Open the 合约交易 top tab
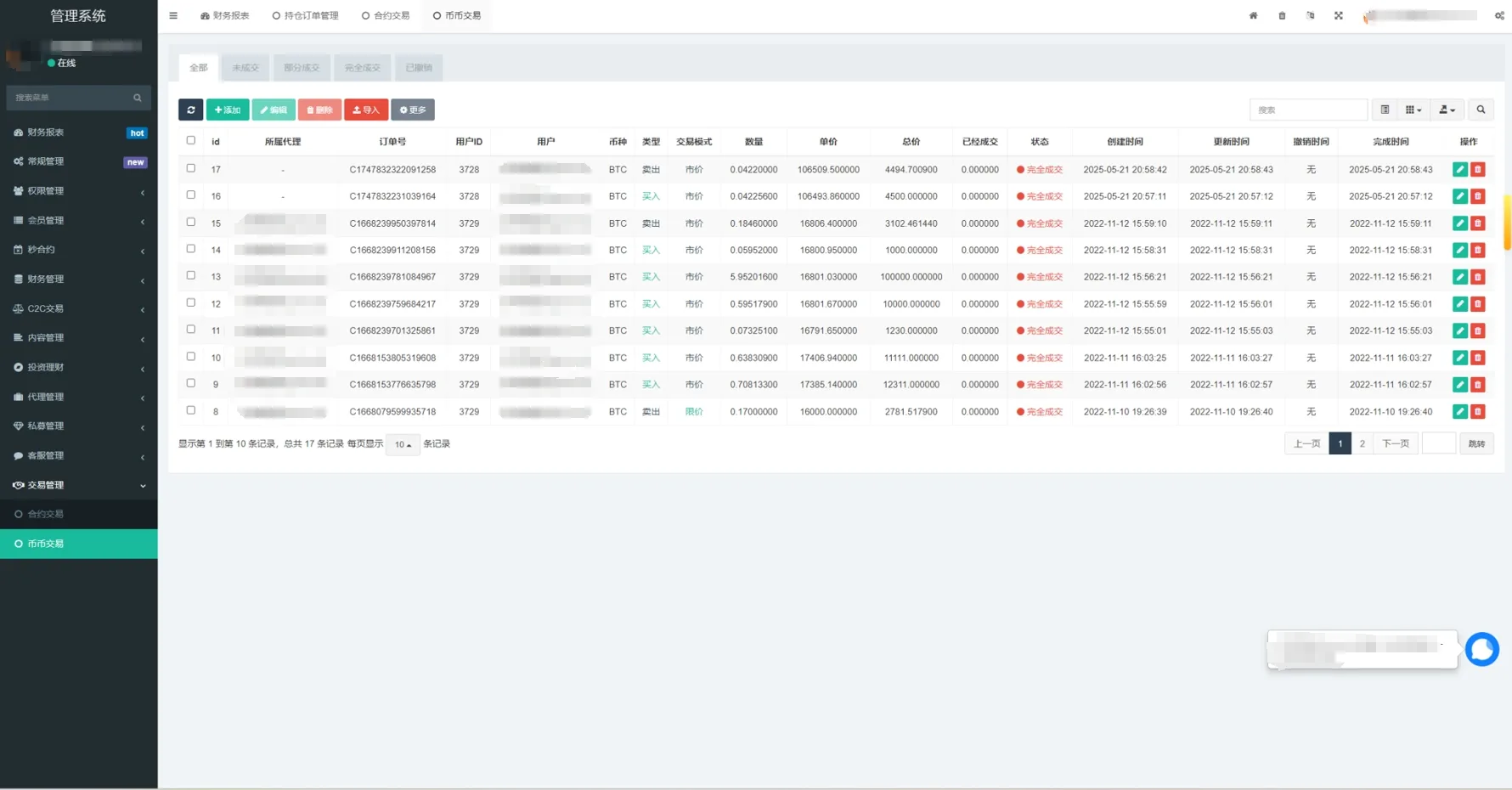The height and width of the screenshot is (790, 1512). click(386, 15)
